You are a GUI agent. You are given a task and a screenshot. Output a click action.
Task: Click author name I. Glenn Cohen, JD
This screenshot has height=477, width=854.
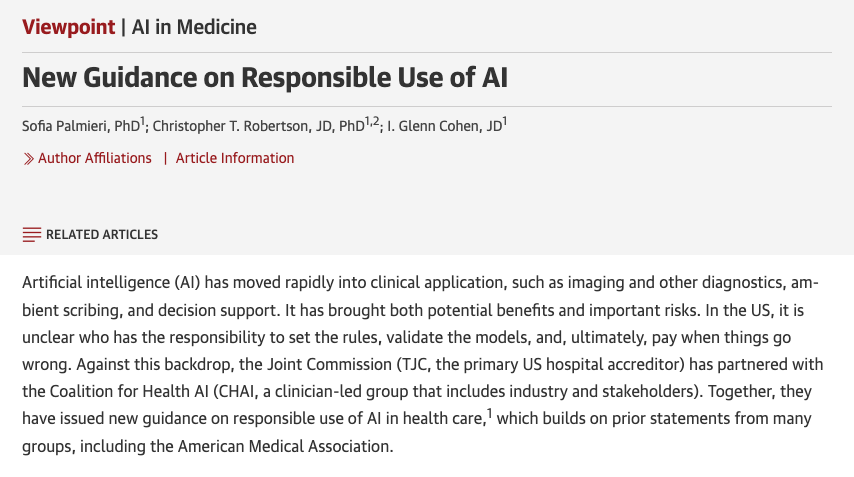(444, 126)
